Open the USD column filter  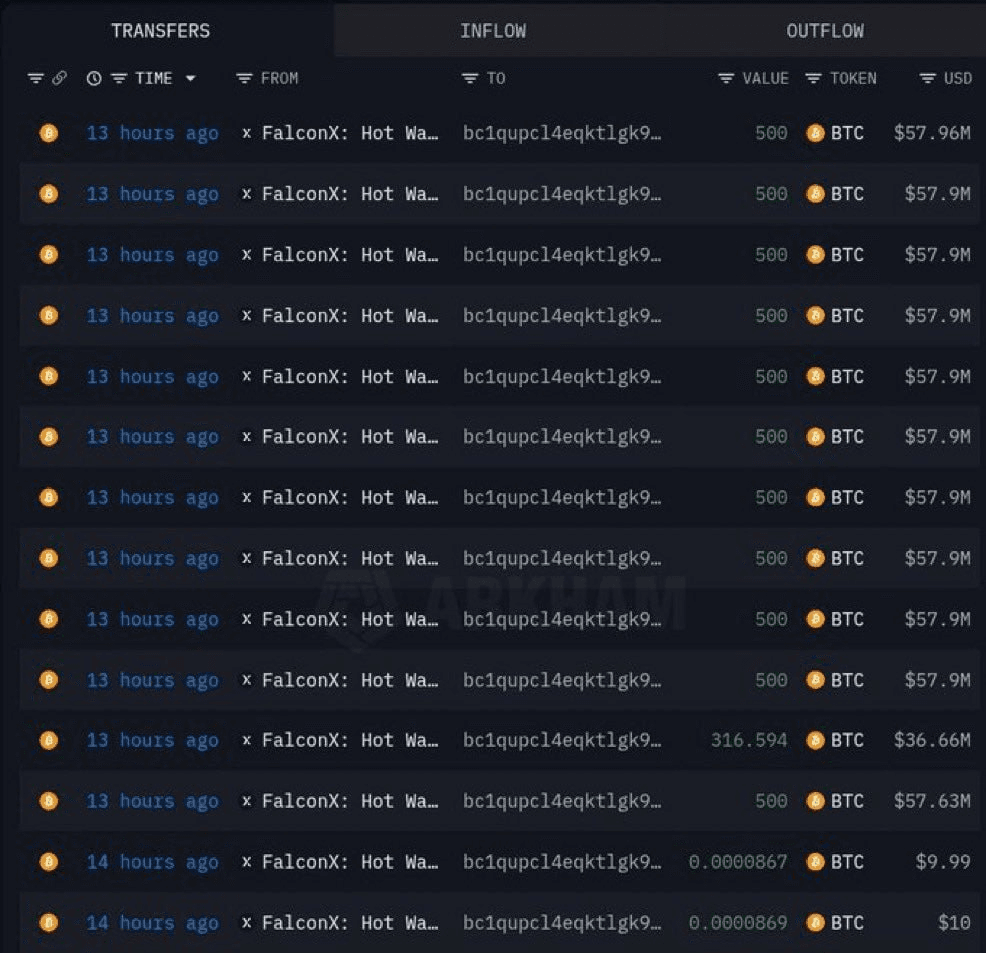coord(928,79)
